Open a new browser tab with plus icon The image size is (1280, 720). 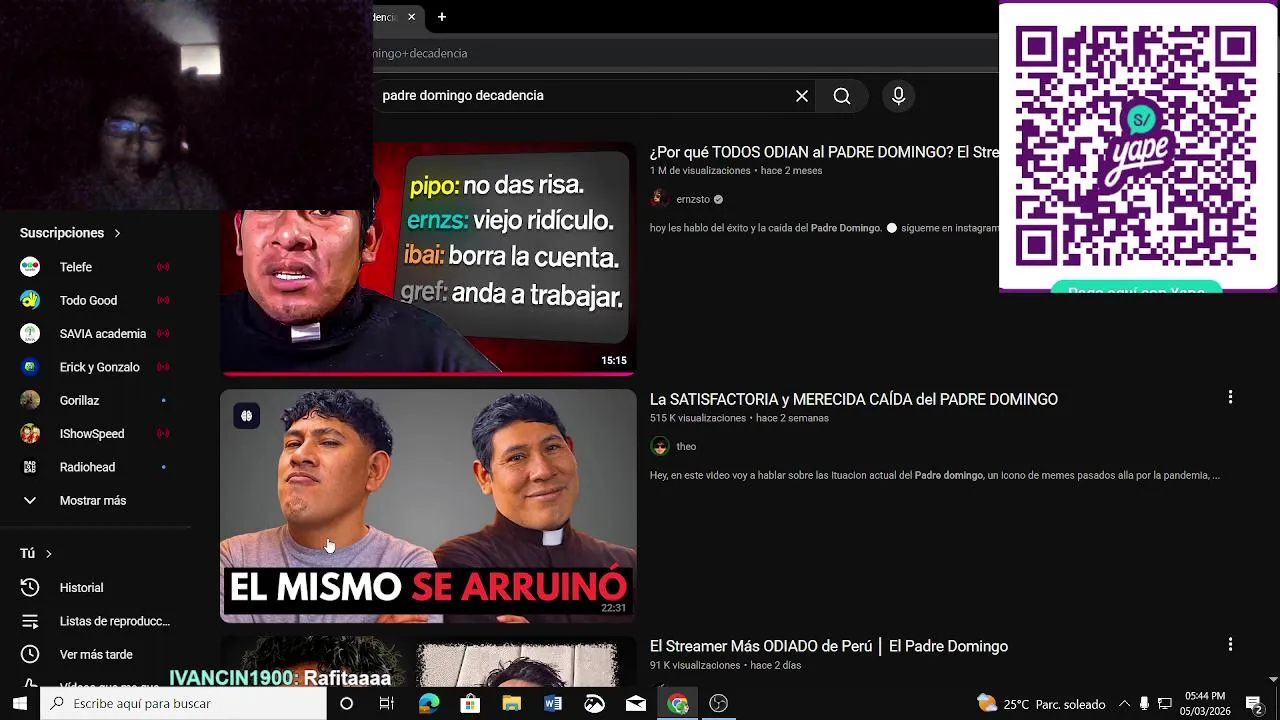tap(441, 17)
